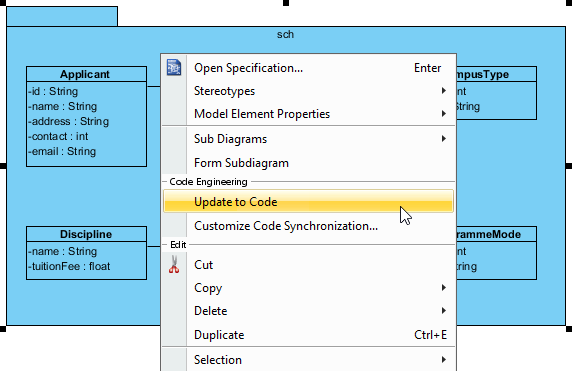Open Specification... menu entry
The image size is (572, 371).
point(308,68)
